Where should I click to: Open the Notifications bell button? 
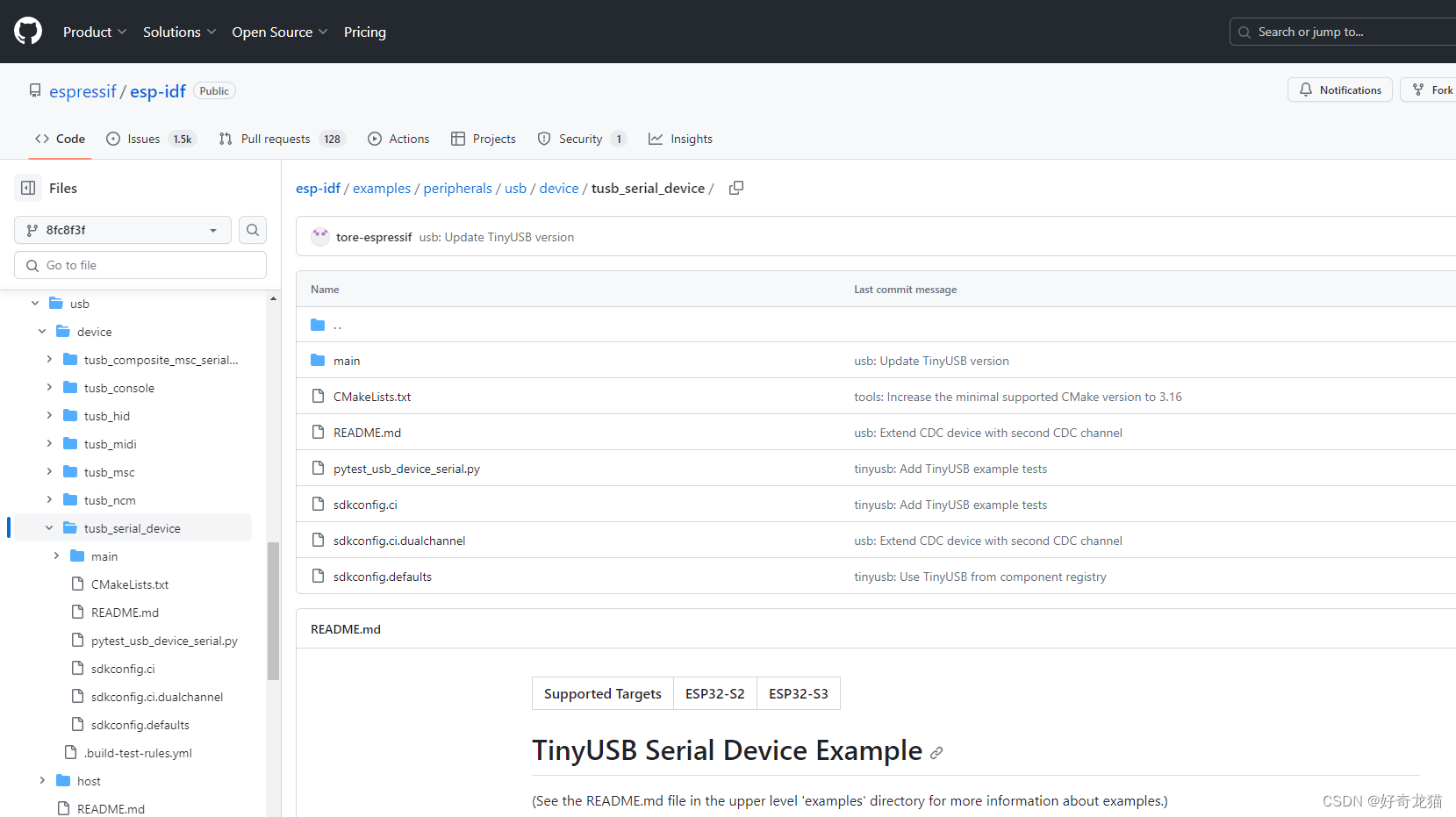click(x=1339, y=90)
